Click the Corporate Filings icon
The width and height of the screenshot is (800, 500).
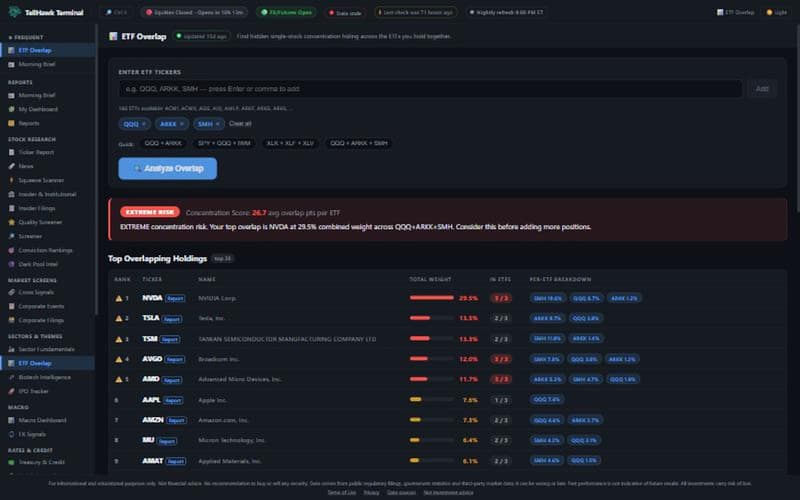click(11, 320)
